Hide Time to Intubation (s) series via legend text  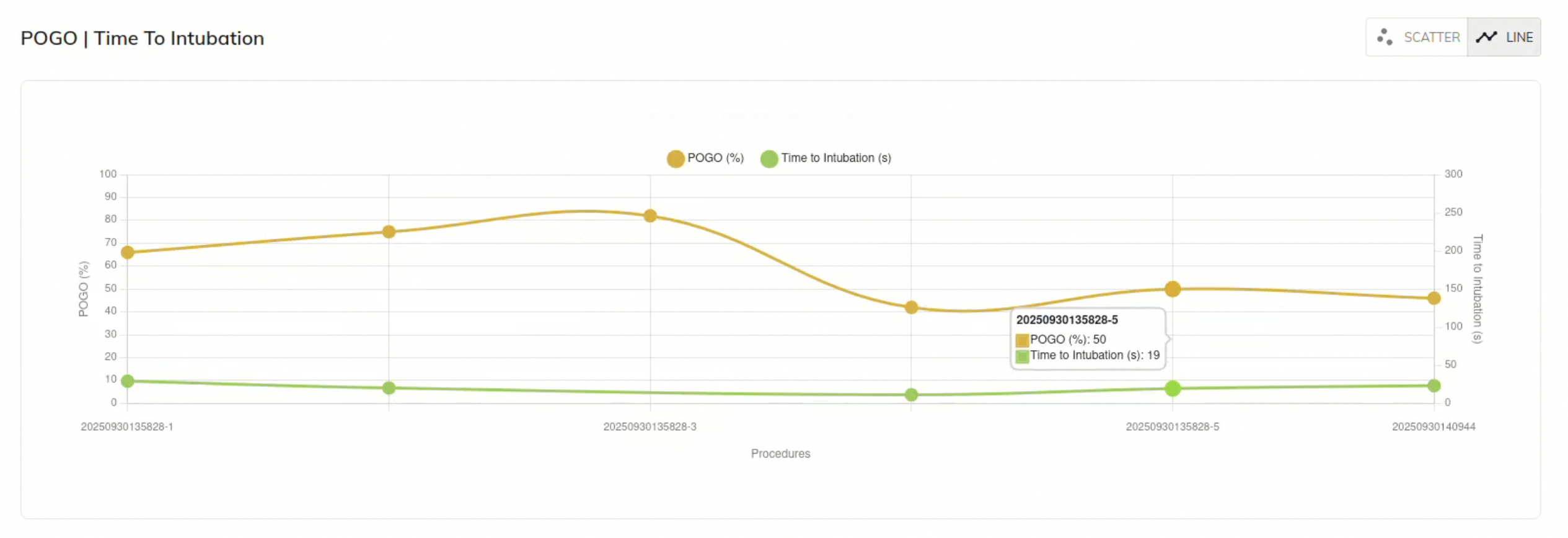click(835, 158)
